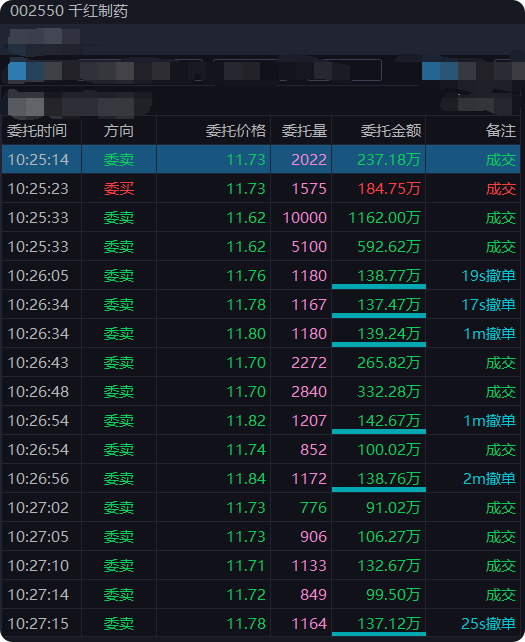Screen dimensions: 525x642
Task: Select the 332.28万 order at 10:26:48
Action: [261, 391]
